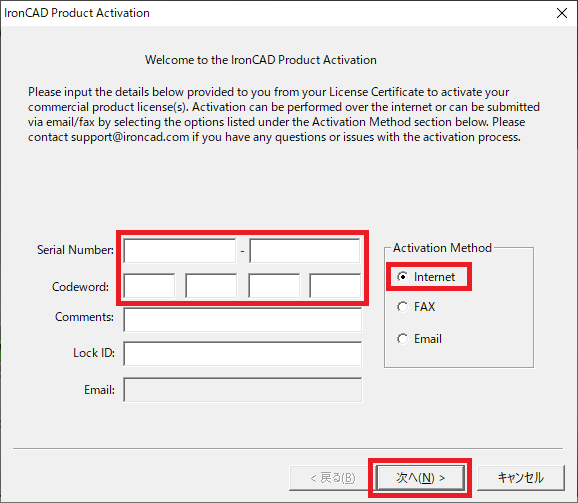The height and width of the screenshot is (503, 578).
Task: Click the 'Comments:' label
Action: 84,317
